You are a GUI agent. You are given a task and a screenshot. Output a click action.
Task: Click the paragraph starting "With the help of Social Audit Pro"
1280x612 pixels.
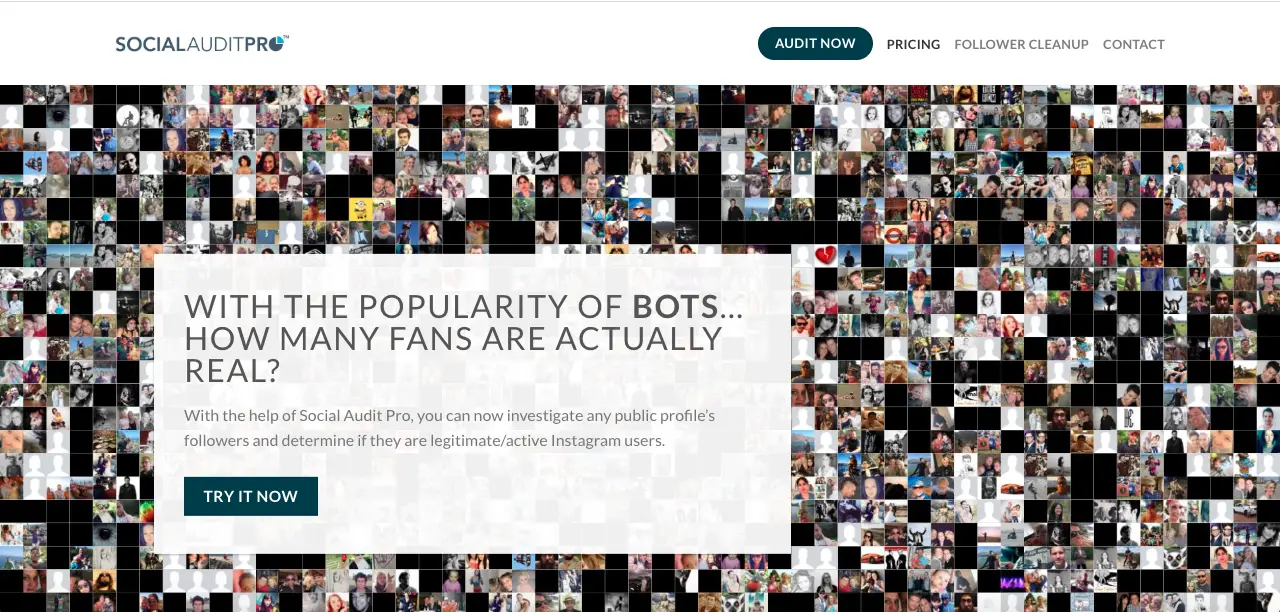pos(450,427)
